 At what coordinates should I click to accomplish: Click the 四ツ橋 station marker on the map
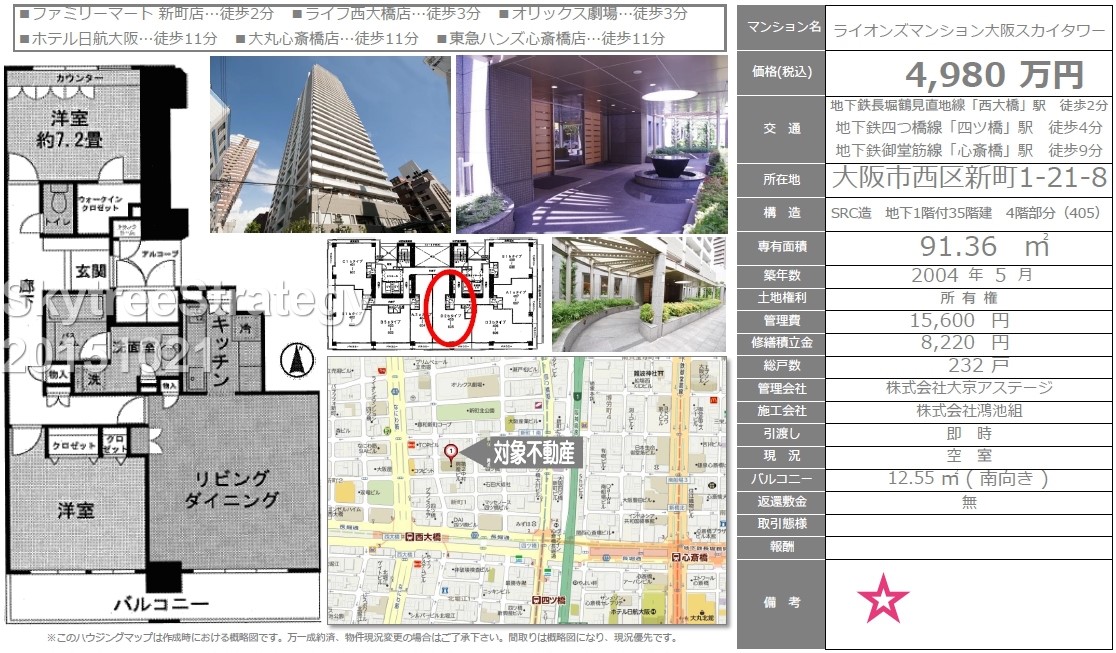click(547, 601)
